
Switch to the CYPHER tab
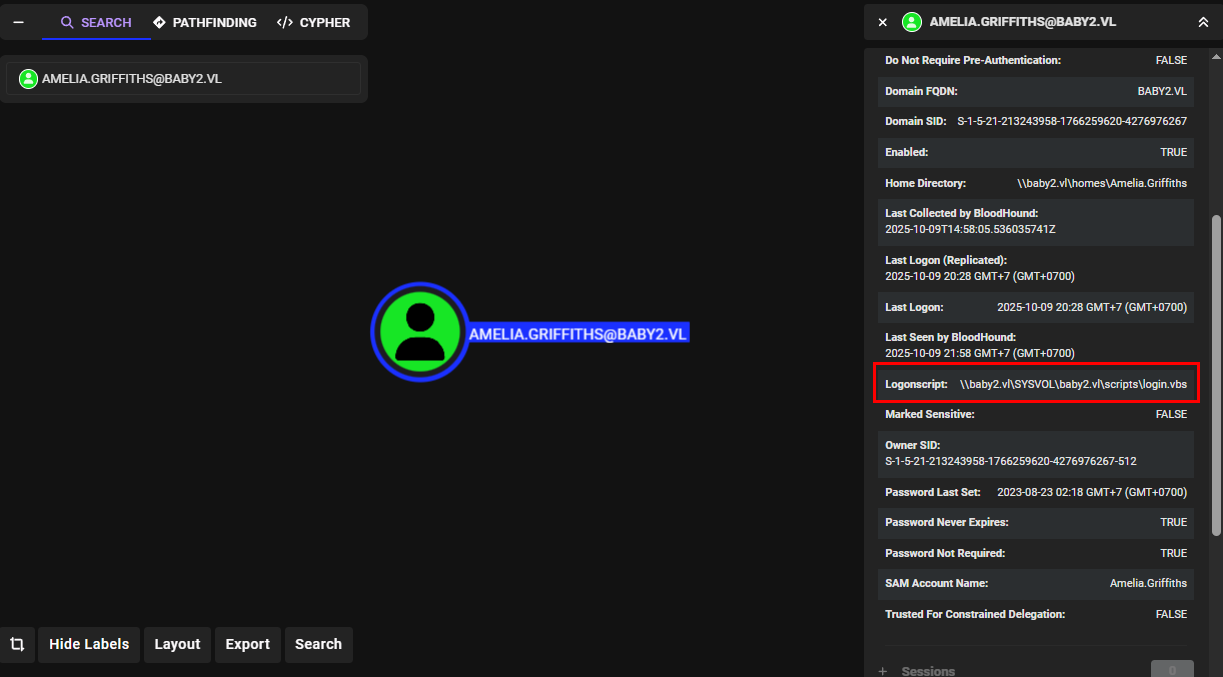314,22
